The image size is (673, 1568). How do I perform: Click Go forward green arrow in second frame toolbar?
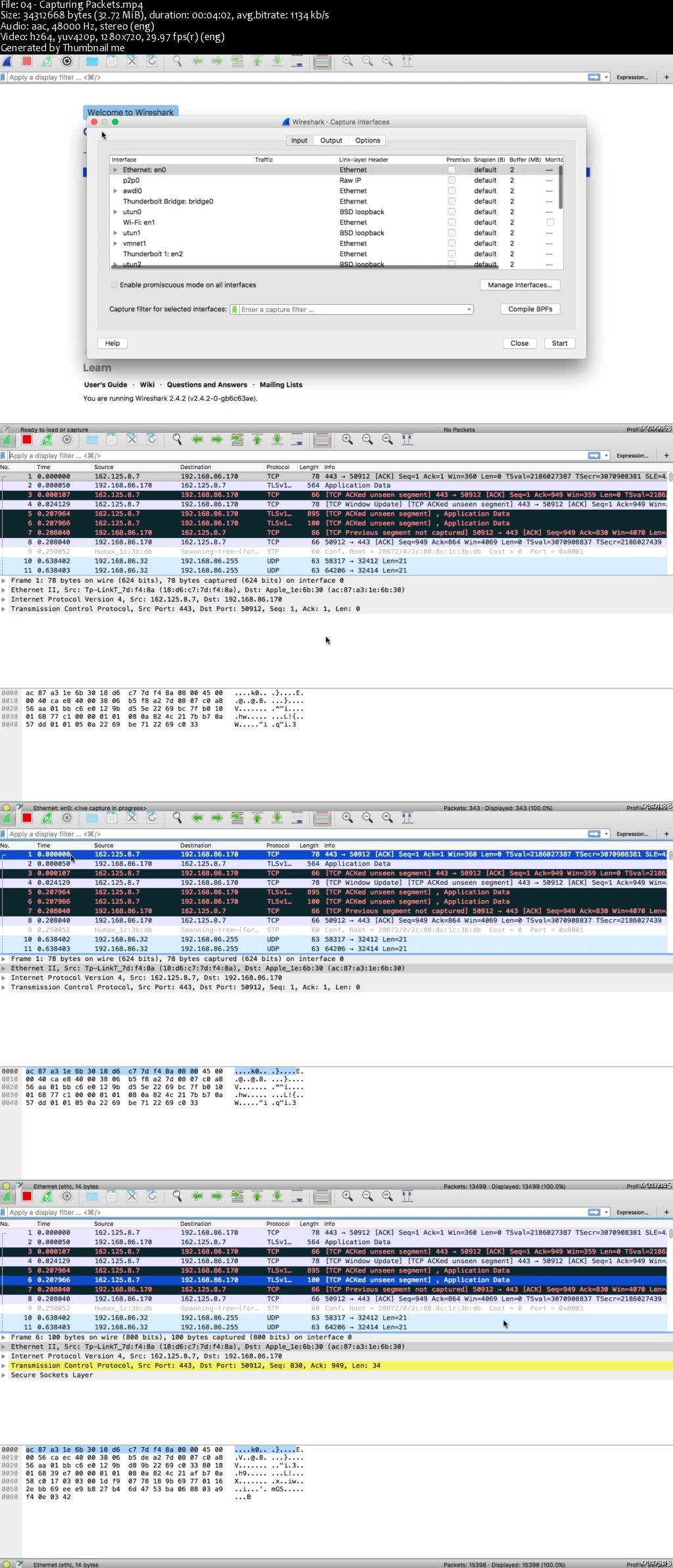click(217, 439)
